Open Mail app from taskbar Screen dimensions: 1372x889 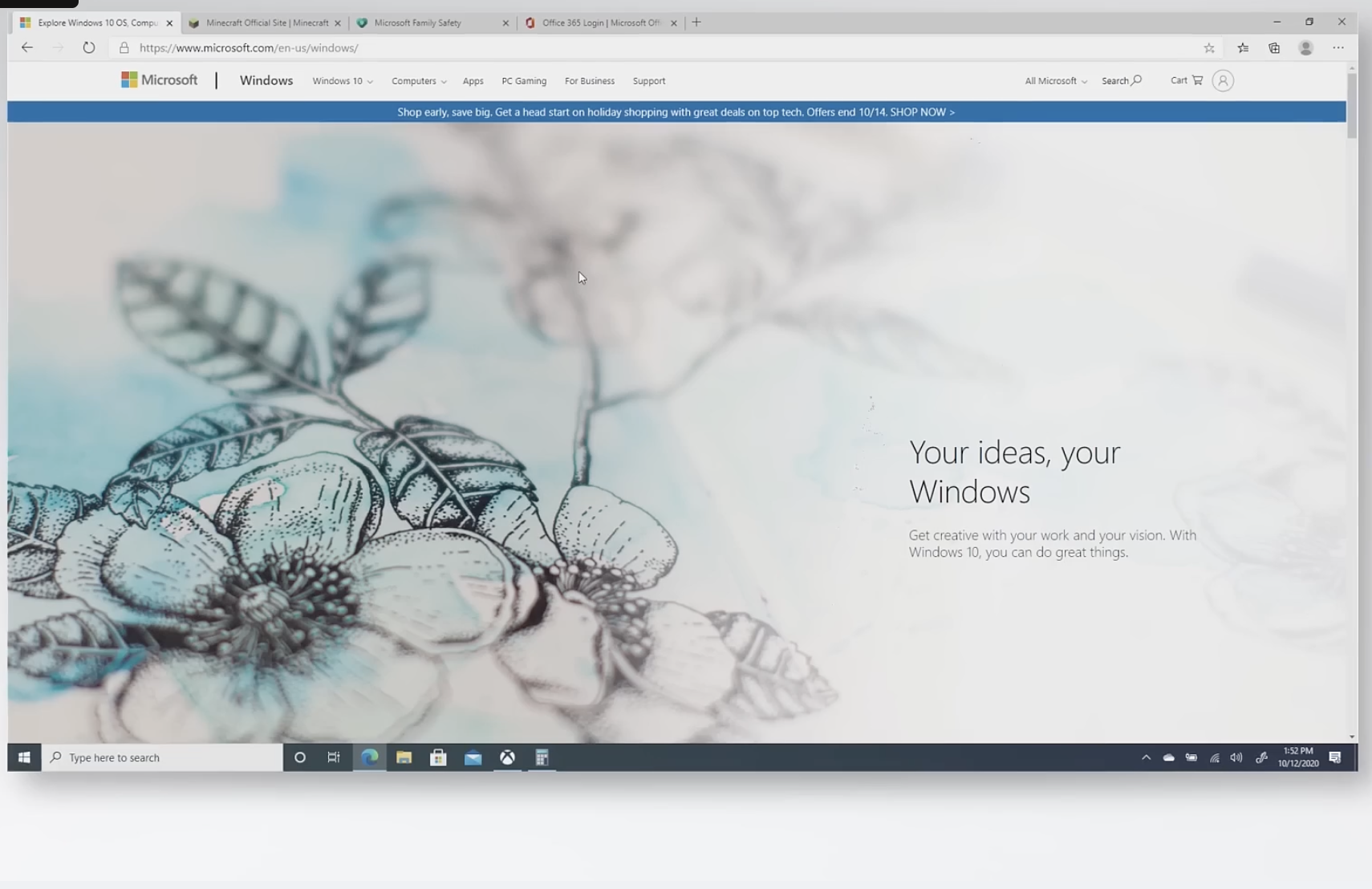473,757
